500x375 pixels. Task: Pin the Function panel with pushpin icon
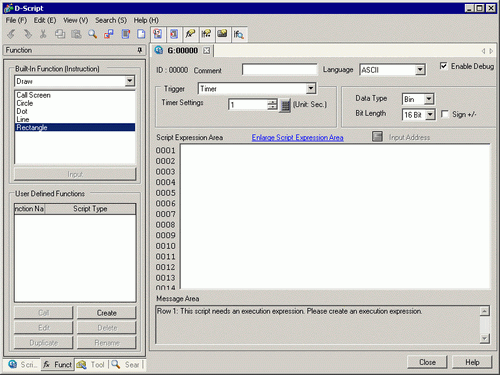coord(140,50)
